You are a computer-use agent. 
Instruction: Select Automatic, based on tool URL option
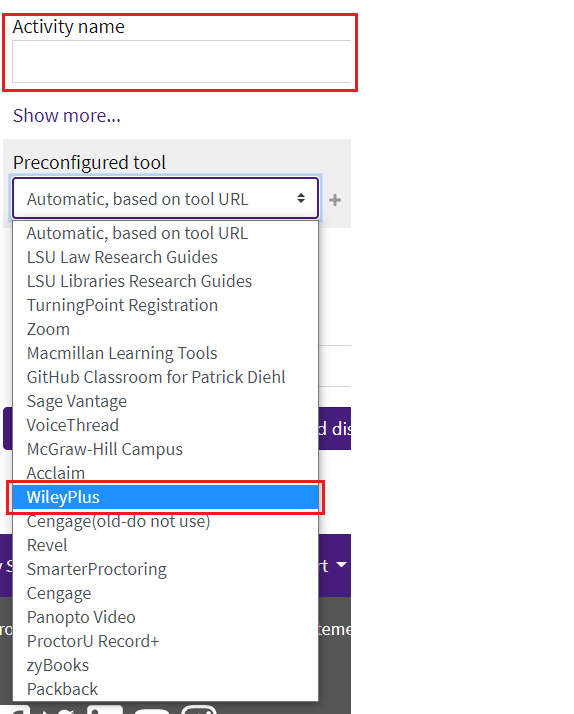coord(165,233)
